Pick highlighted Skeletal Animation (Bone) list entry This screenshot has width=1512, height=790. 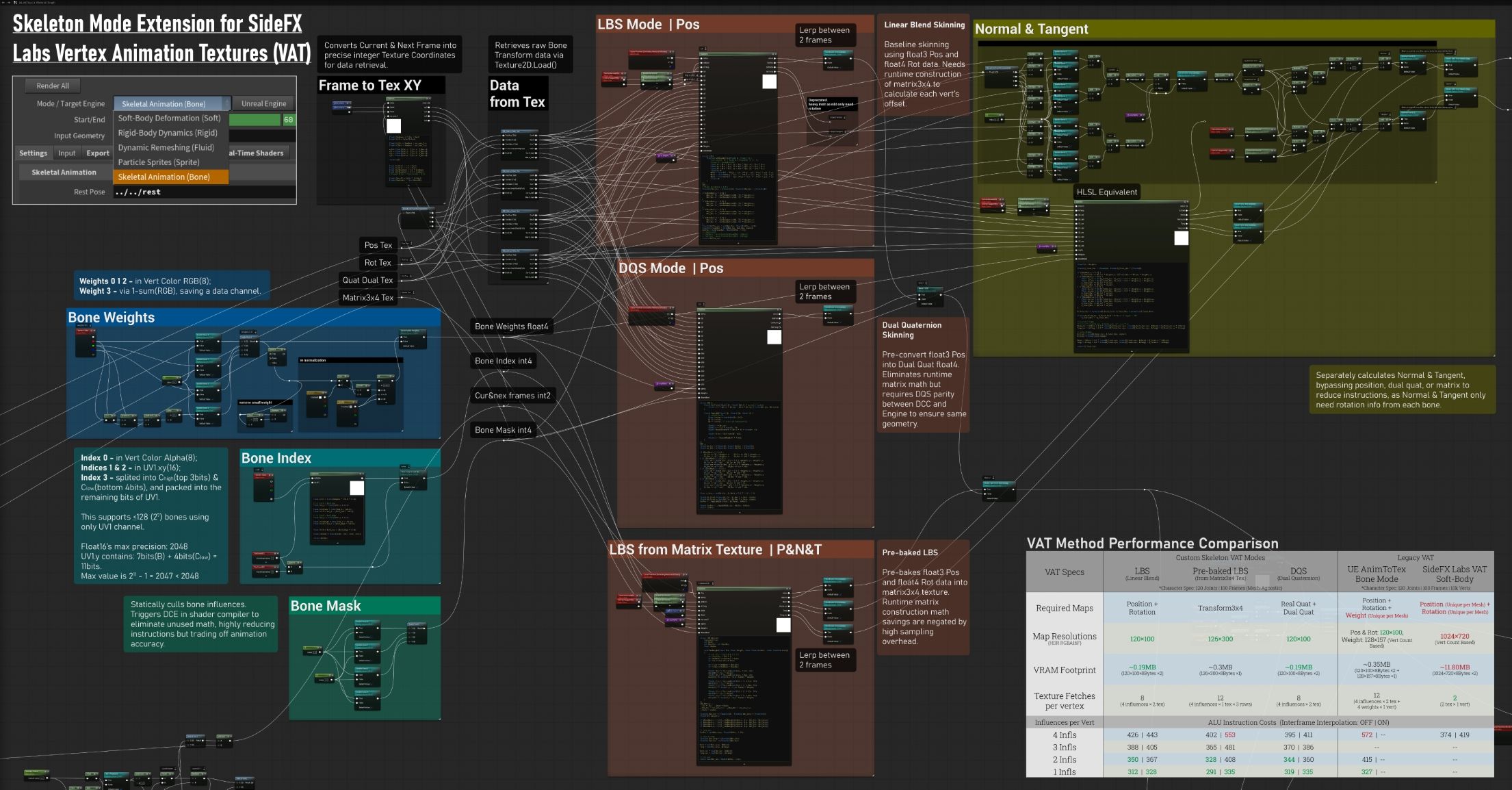pyautogui.click(x=171, y=177)
